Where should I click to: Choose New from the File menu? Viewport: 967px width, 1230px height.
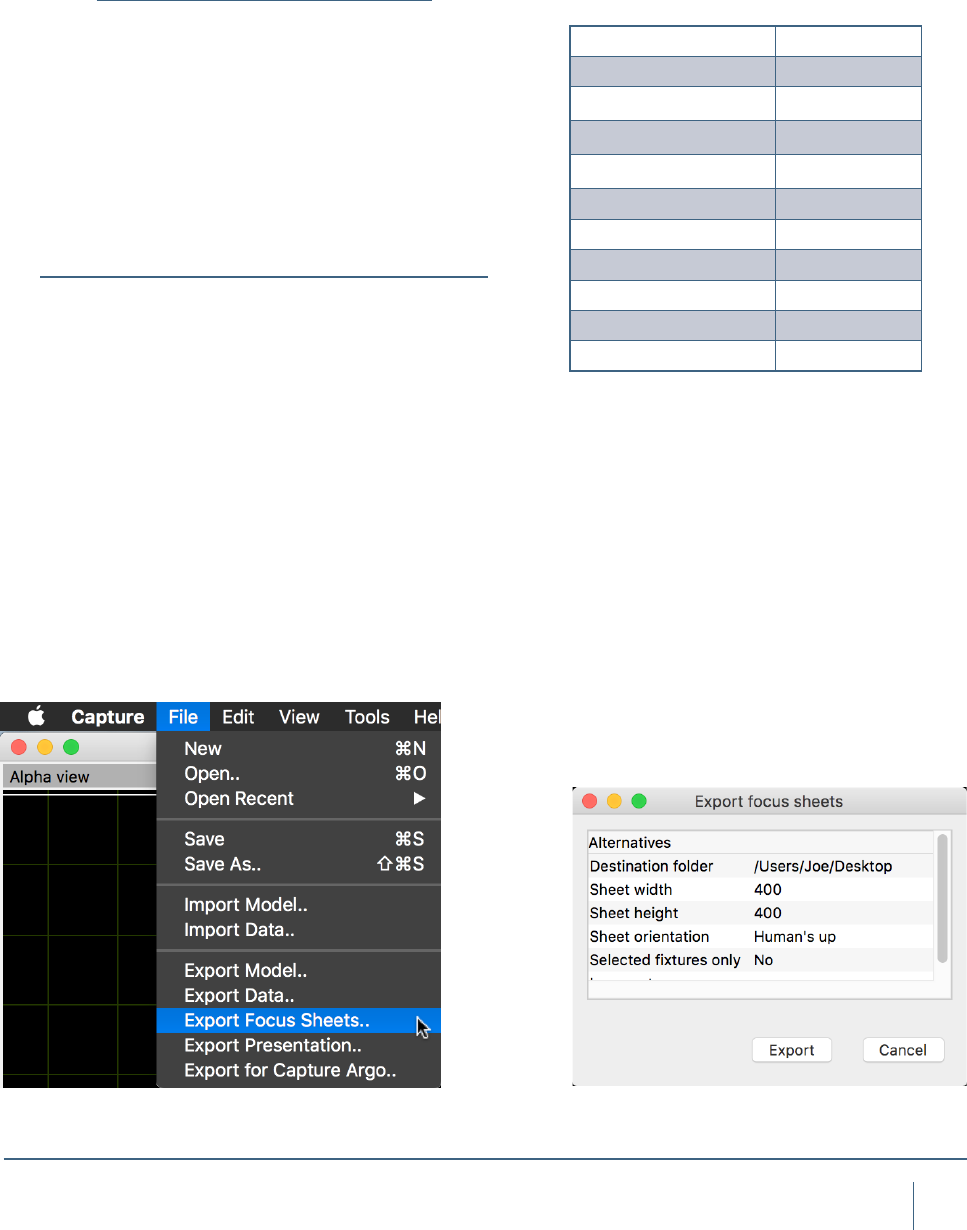(299, 748)
